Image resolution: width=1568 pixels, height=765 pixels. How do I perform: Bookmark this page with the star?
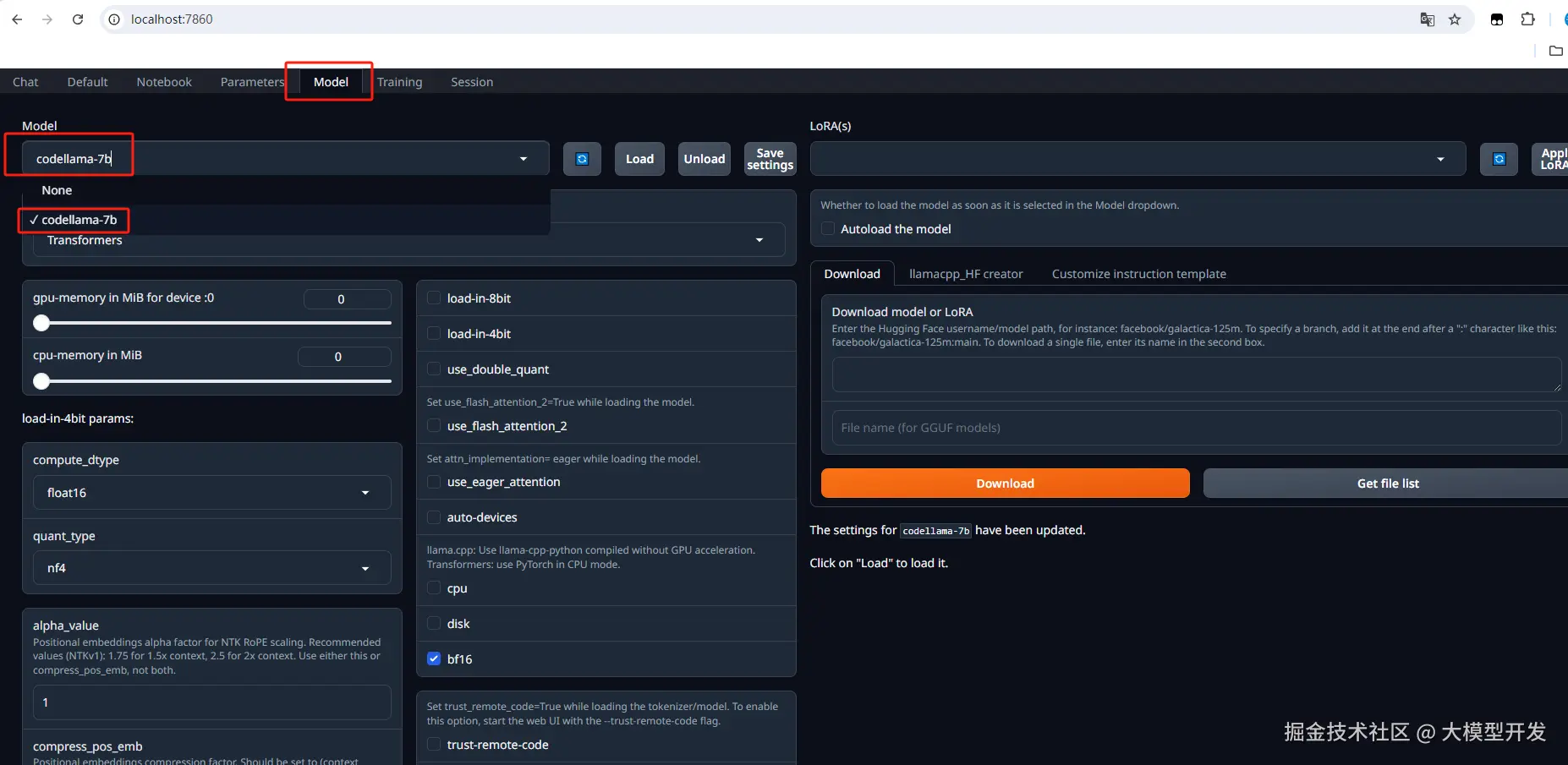1455,19
